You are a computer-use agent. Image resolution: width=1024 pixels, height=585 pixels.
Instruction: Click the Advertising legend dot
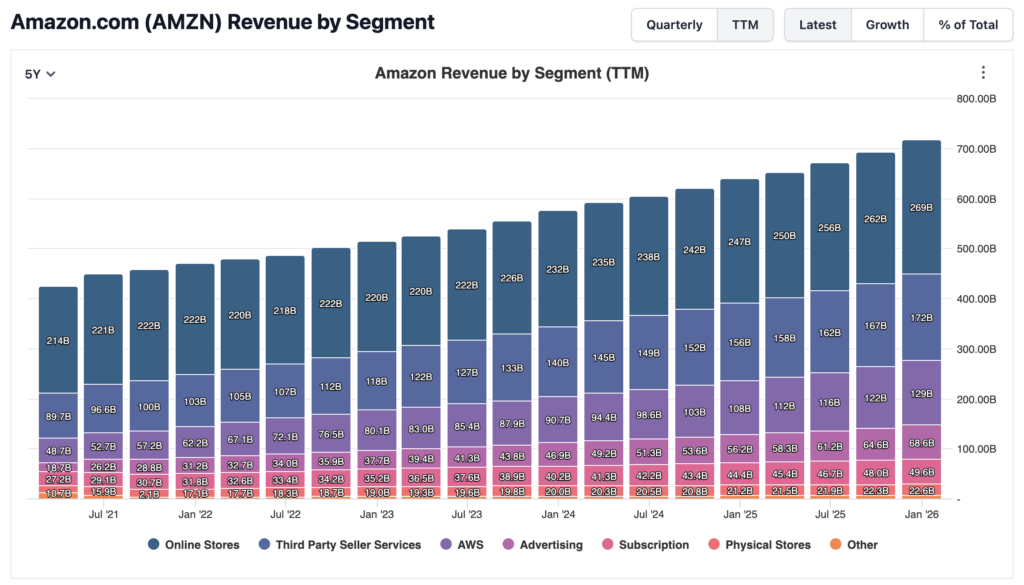[x=508, y=545]
